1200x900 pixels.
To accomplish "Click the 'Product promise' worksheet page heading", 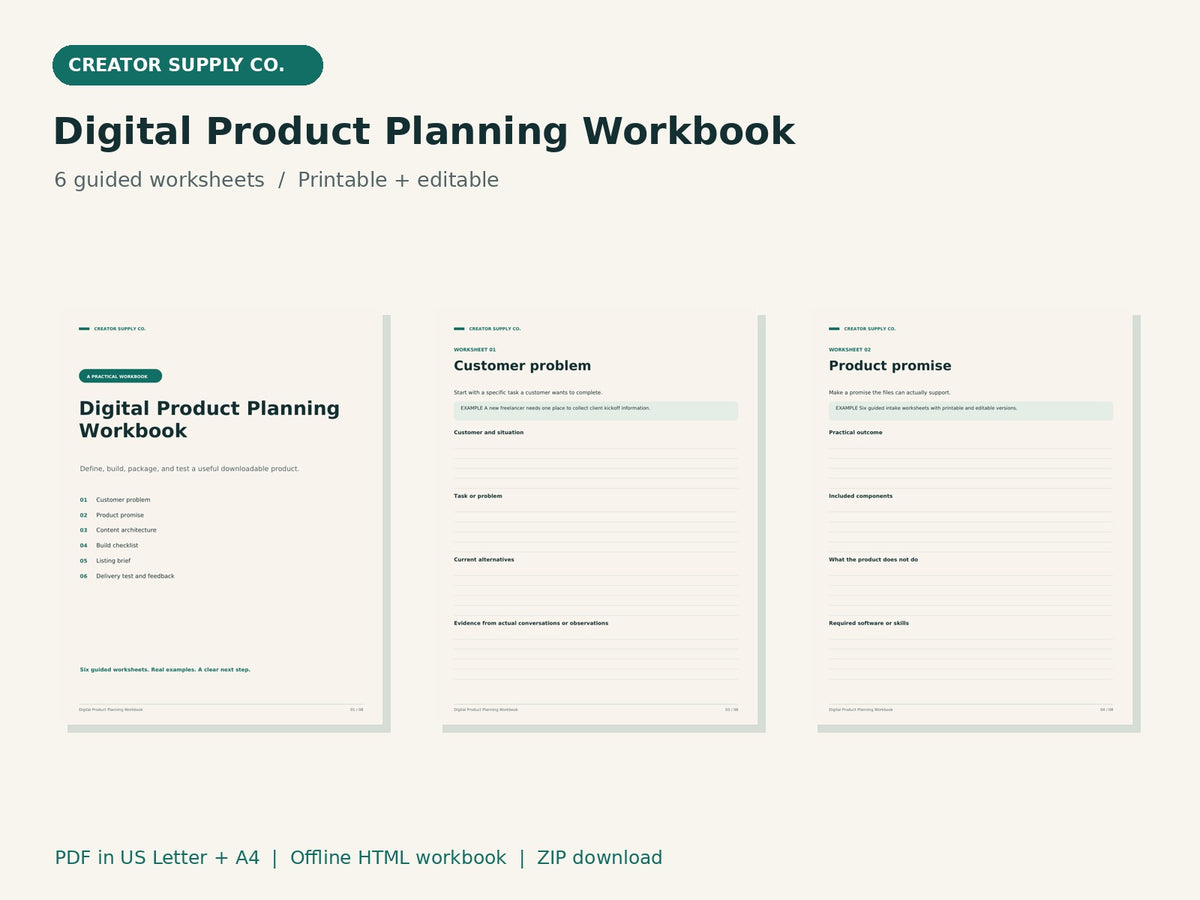I will point(890,366).
